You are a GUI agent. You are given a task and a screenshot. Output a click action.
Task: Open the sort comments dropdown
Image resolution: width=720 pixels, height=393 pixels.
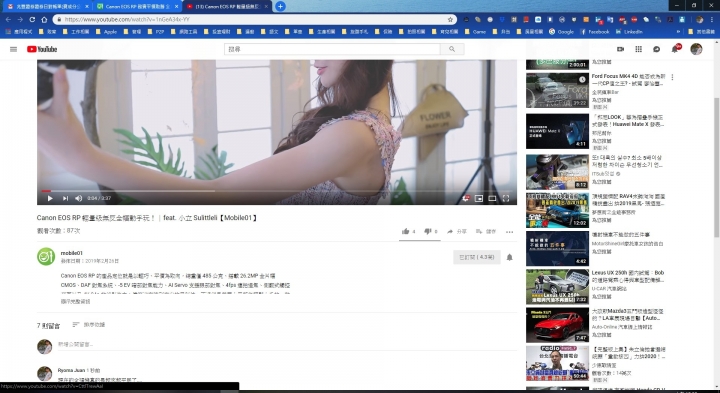pos(89,325)
